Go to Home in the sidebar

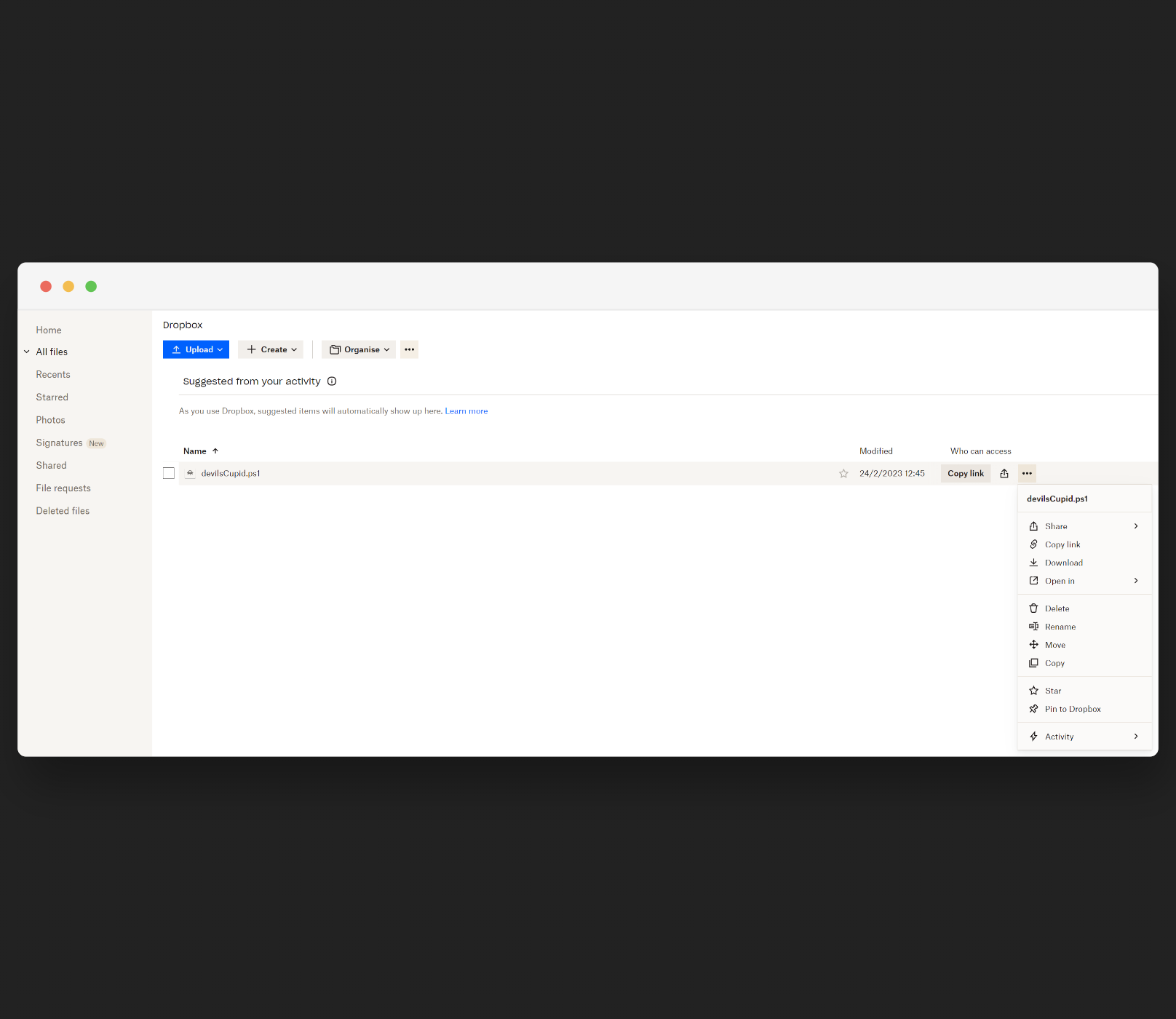49,330
